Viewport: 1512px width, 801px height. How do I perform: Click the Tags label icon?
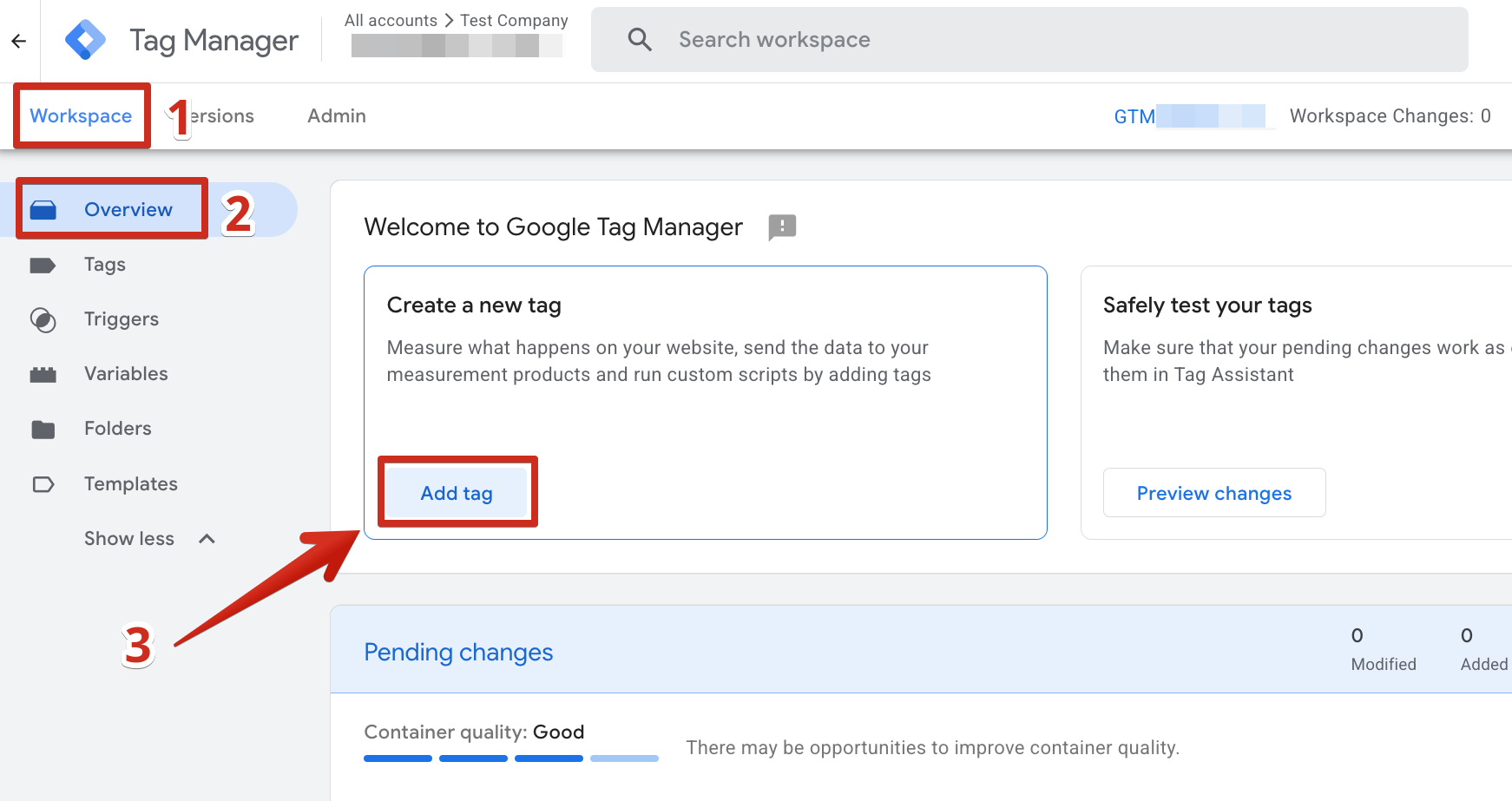tap(43, 266)
